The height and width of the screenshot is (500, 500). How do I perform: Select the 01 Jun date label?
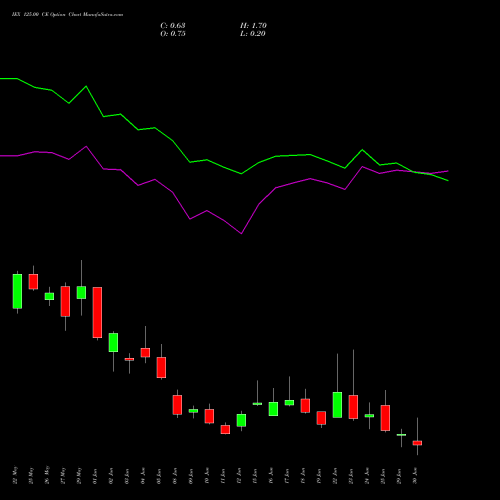tap(95, 476)
